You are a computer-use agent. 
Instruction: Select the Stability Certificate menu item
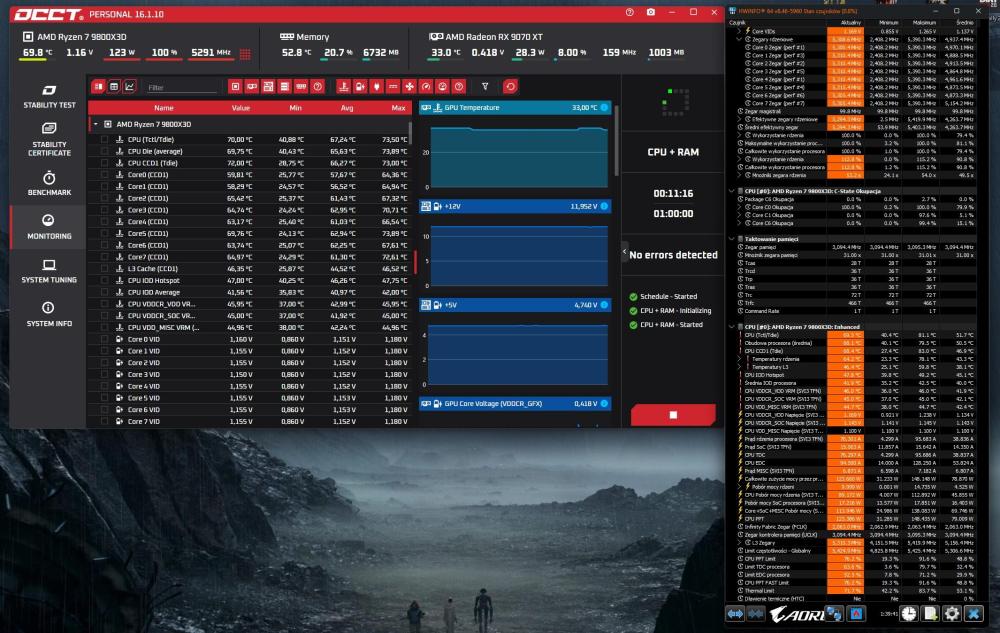pyautogui.click(x=49, y=139)
